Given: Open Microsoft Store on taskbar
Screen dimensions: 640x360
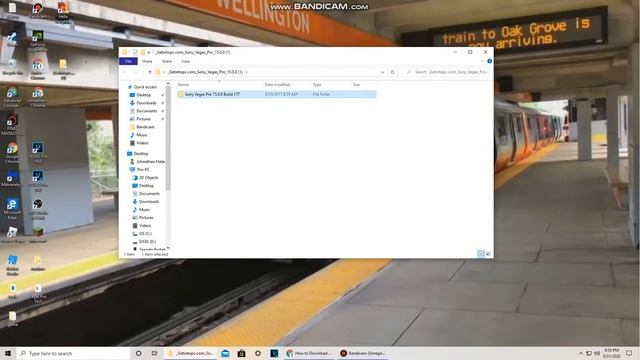Looking at the screenshot, I should [241, 353].
